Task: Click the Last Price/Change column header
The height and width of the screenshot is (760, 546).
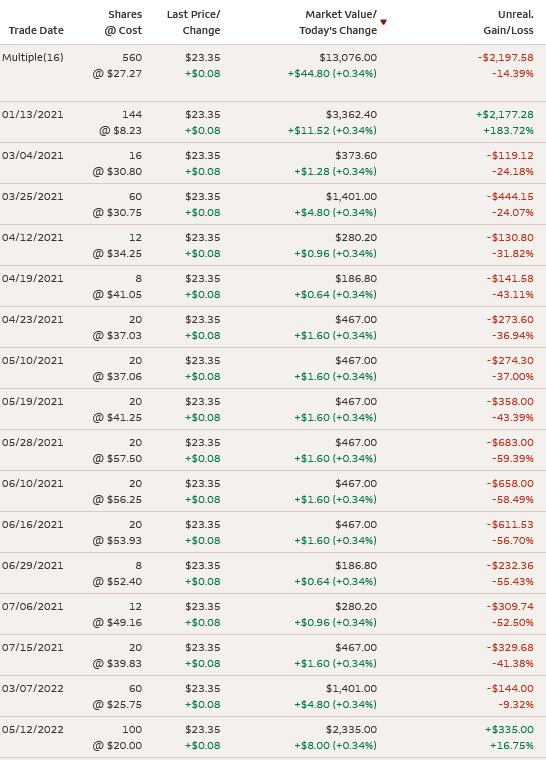Action: (x=193, y=22)
